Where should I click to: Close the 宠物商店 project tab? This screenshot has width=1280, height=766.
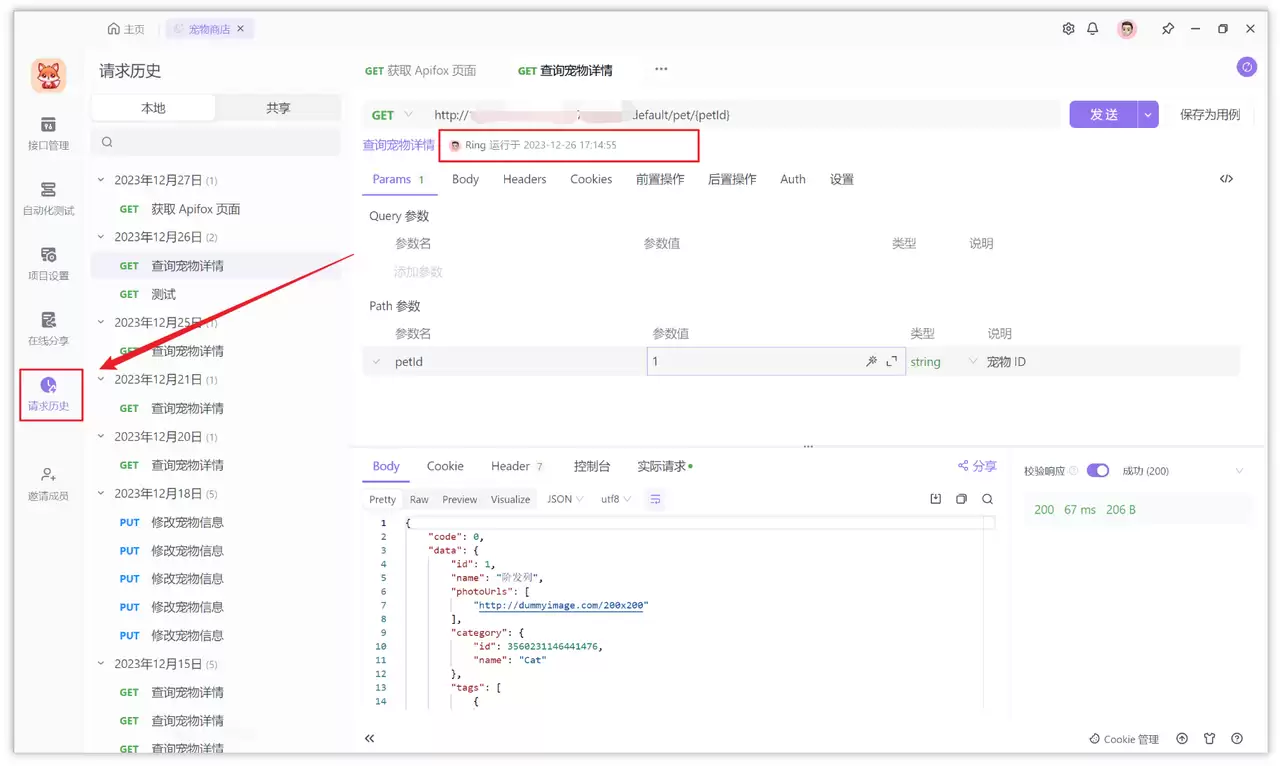coord(243,29)
